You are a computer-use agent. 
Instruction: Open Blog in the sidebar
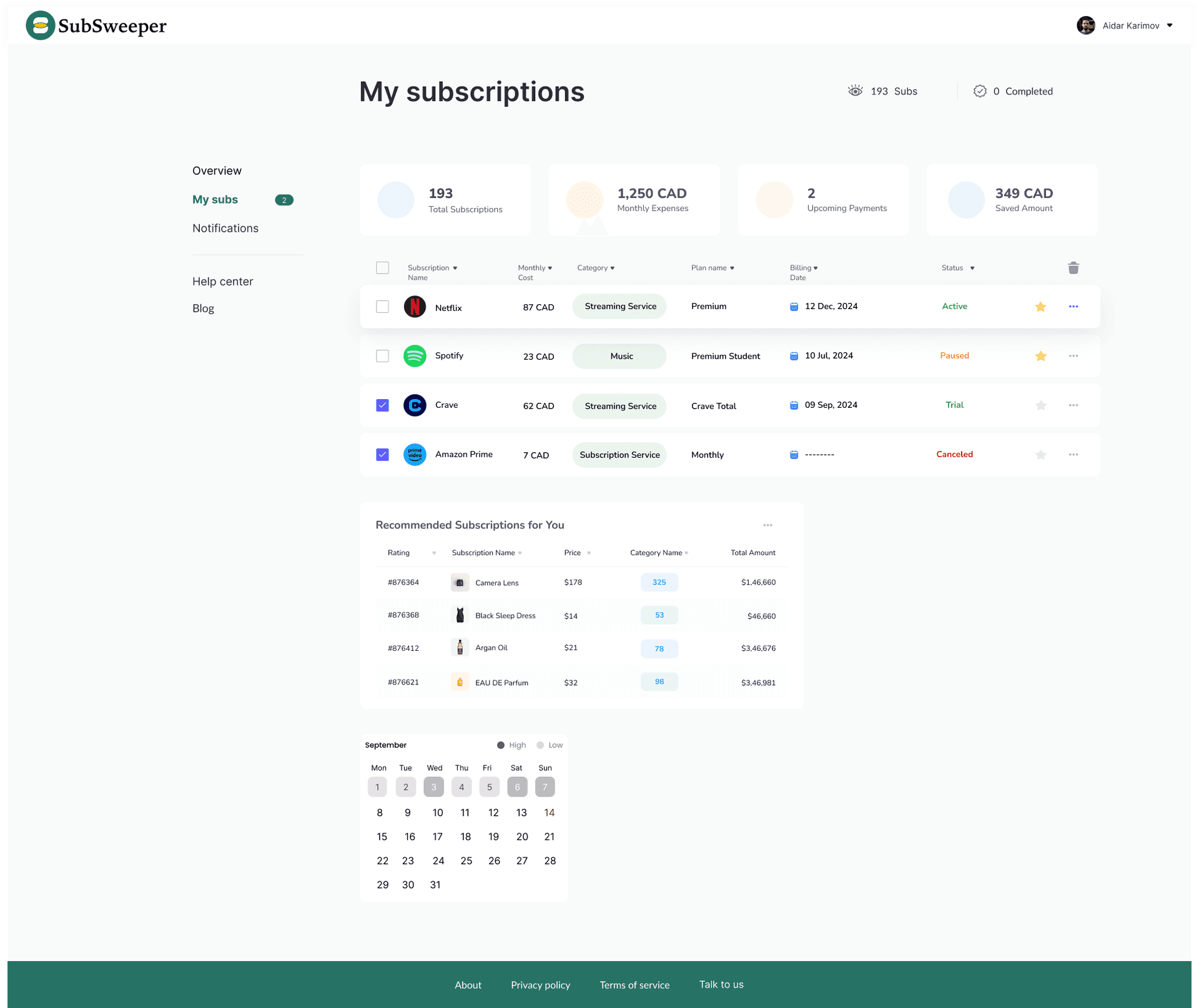[203, 308]
